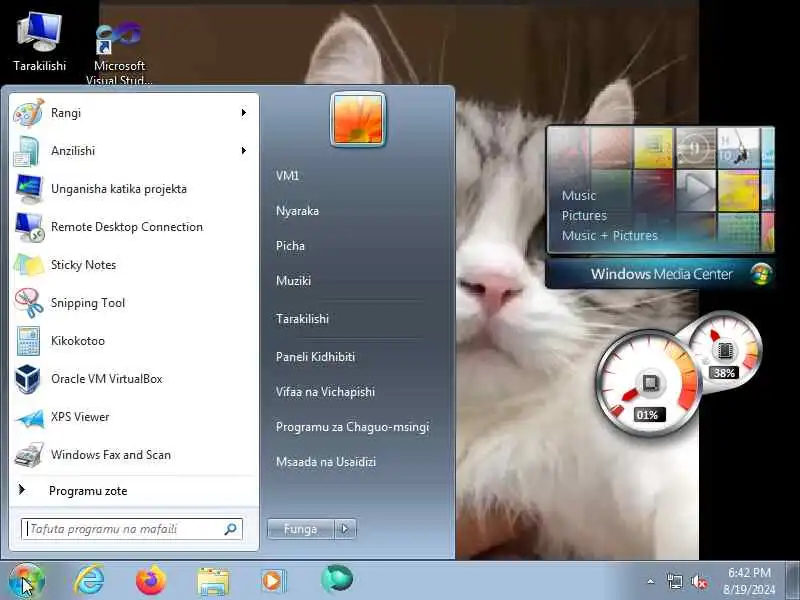
Task: Select Music in Media Center gadget
Action: [579, 196]
